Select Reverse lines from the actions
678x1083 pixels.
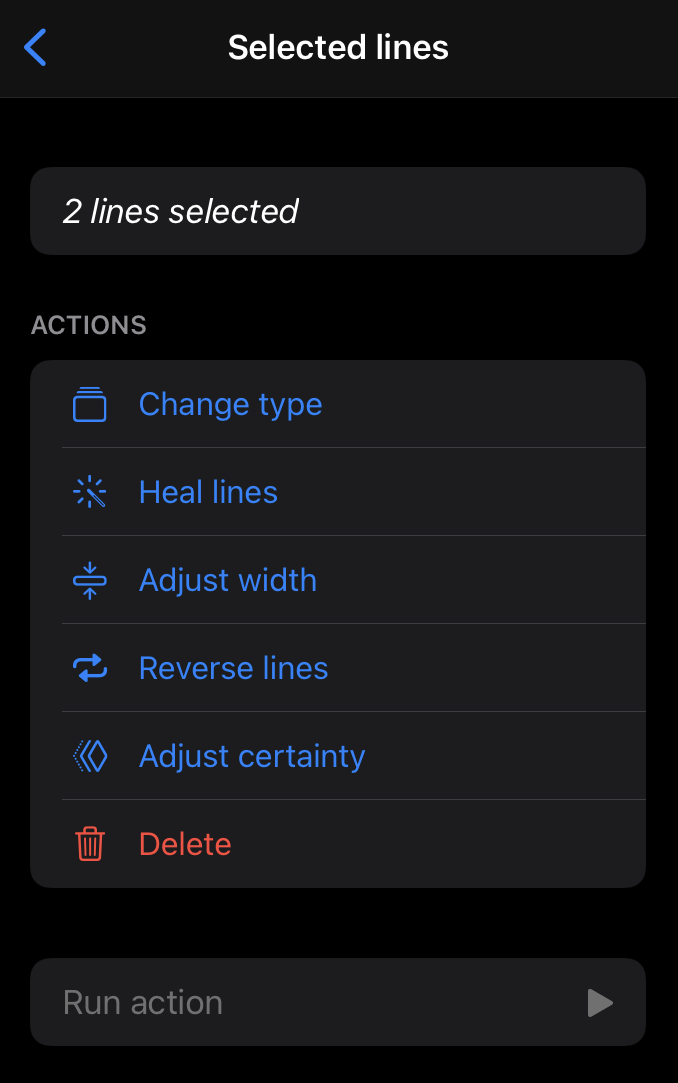pyautogui.click(x=233, y=668)
